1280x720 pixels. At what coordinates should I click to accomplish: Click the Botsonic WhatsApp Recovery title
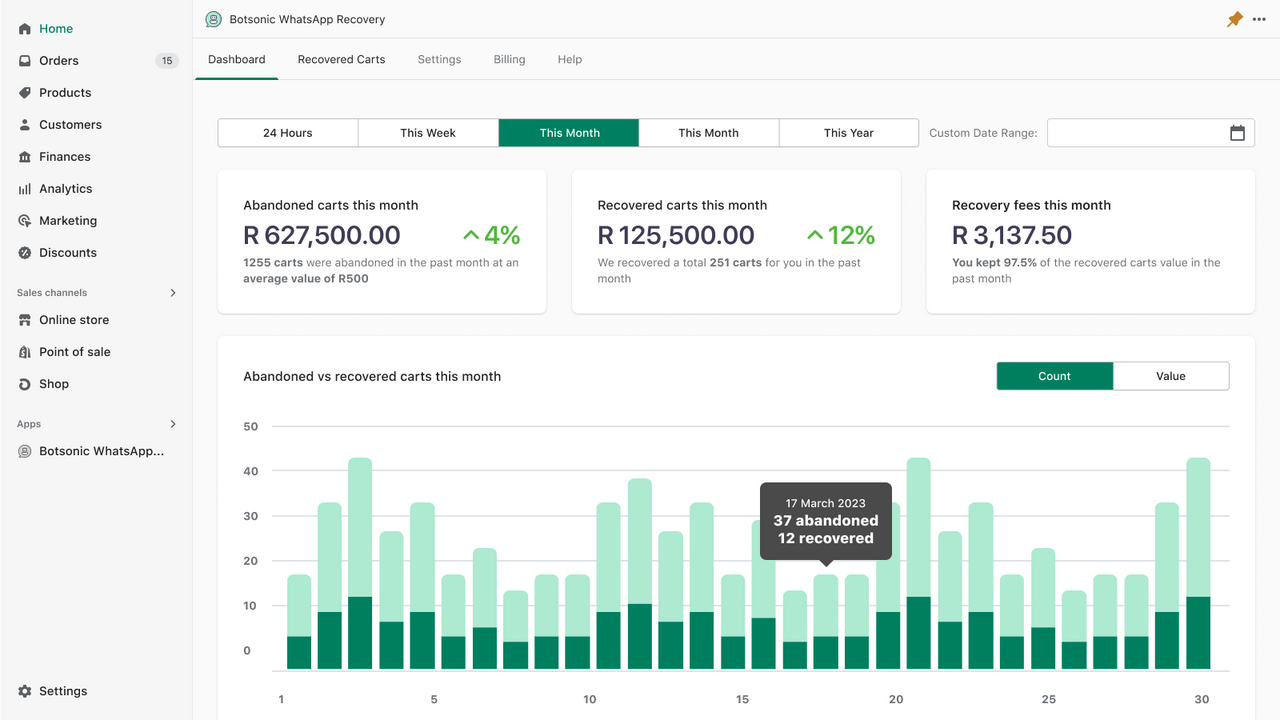coord(307,19)
